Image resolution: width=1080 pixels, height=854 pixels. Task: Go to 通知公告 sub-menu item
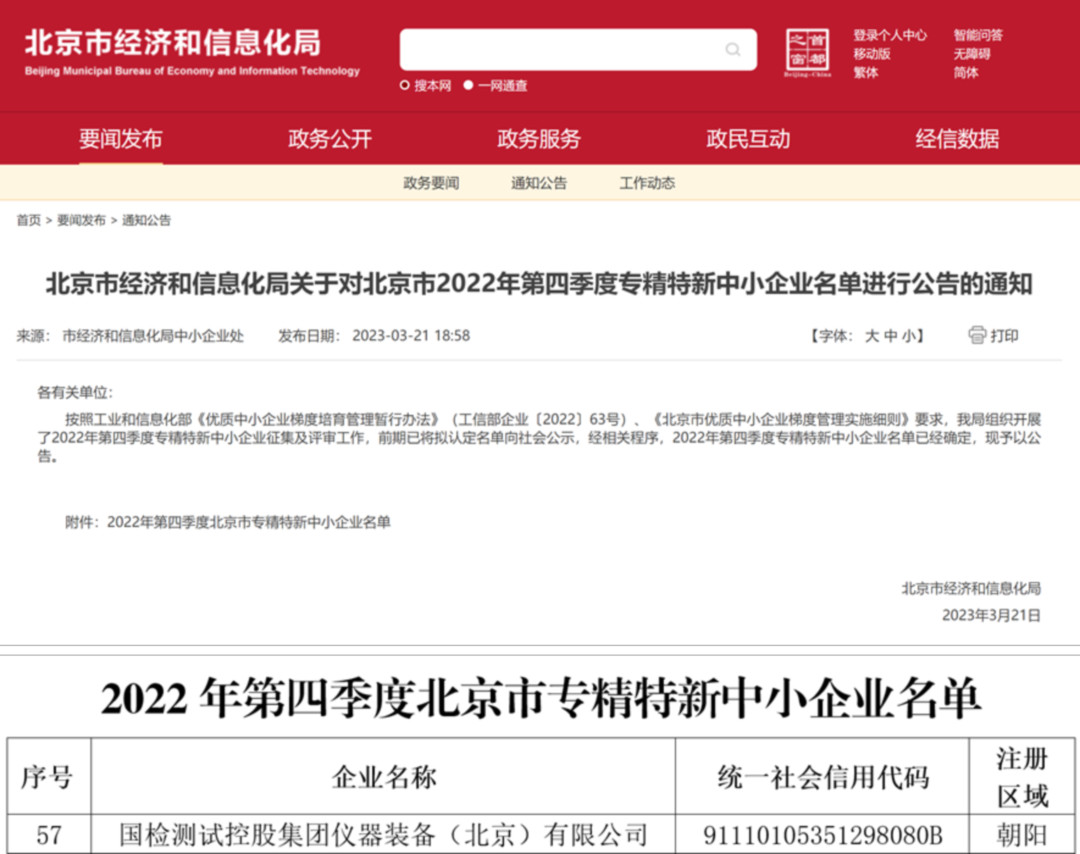[539, 183]
